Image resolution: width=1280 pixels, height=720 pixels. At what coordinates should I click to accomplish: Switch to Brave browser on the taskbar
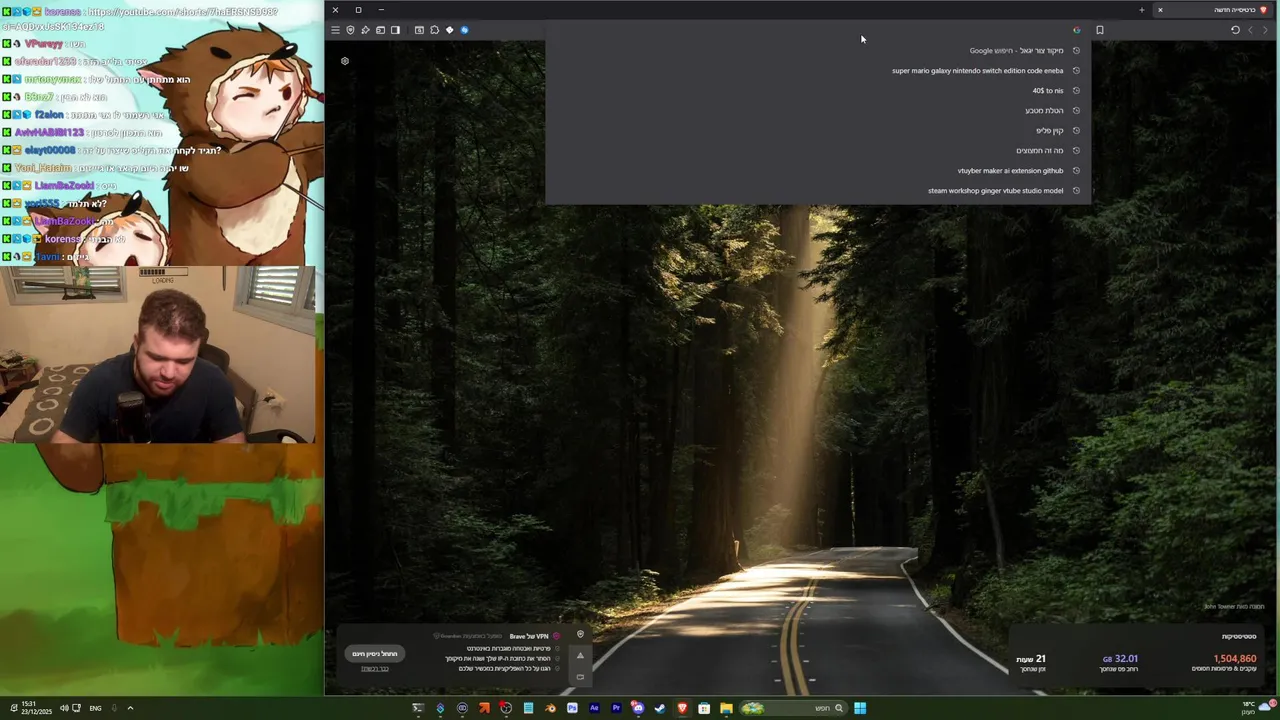tap(682, 708)
